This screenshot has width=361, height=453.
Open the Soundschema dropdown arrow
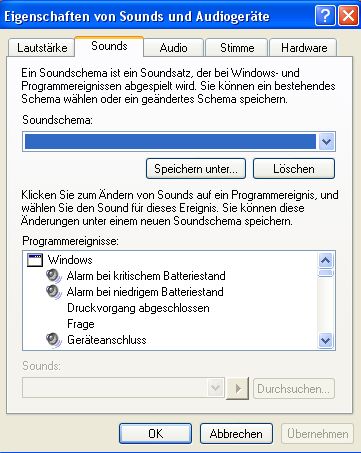326,142
